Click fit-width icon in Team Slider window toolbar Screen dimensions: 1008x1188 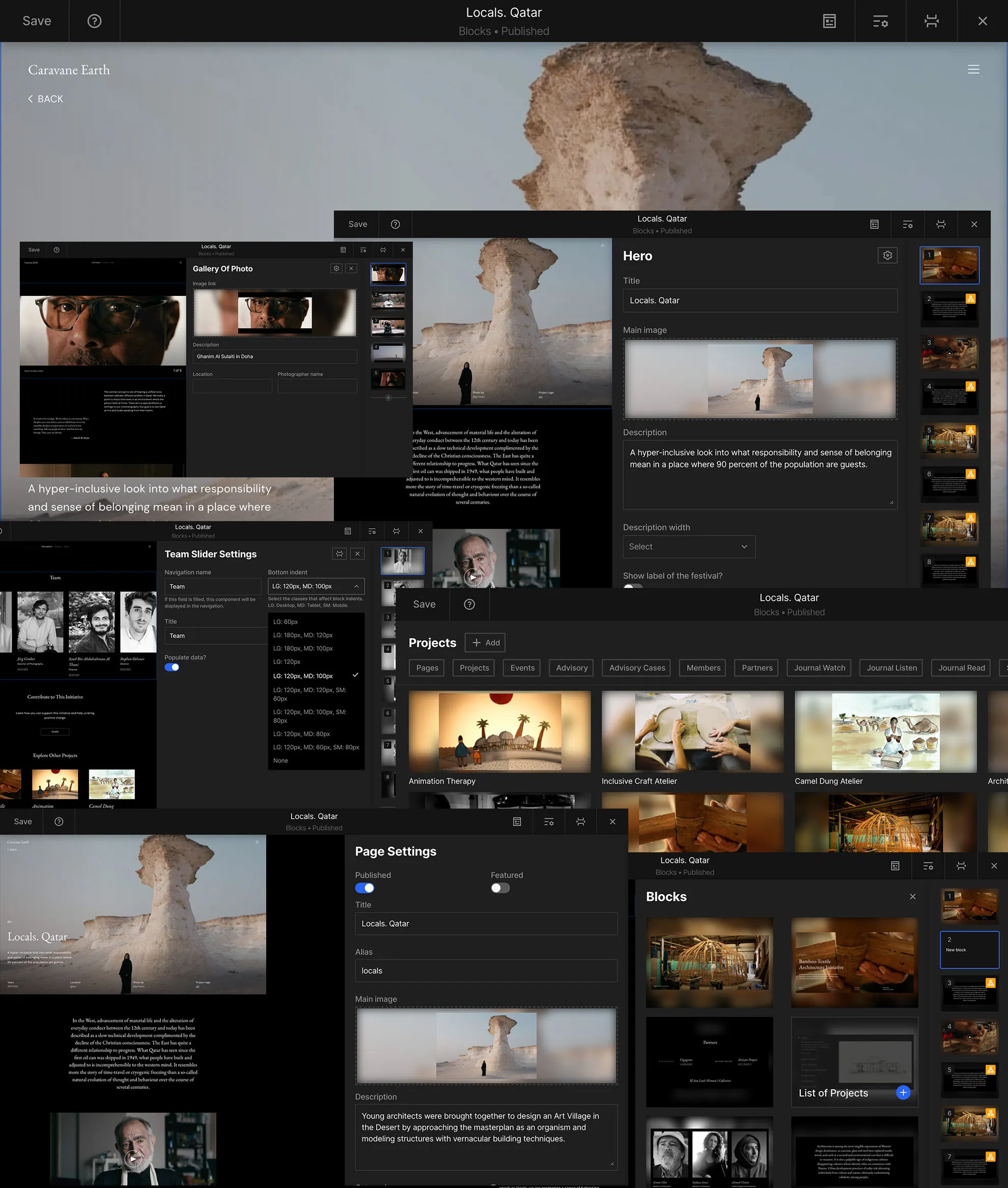(396, 531)
